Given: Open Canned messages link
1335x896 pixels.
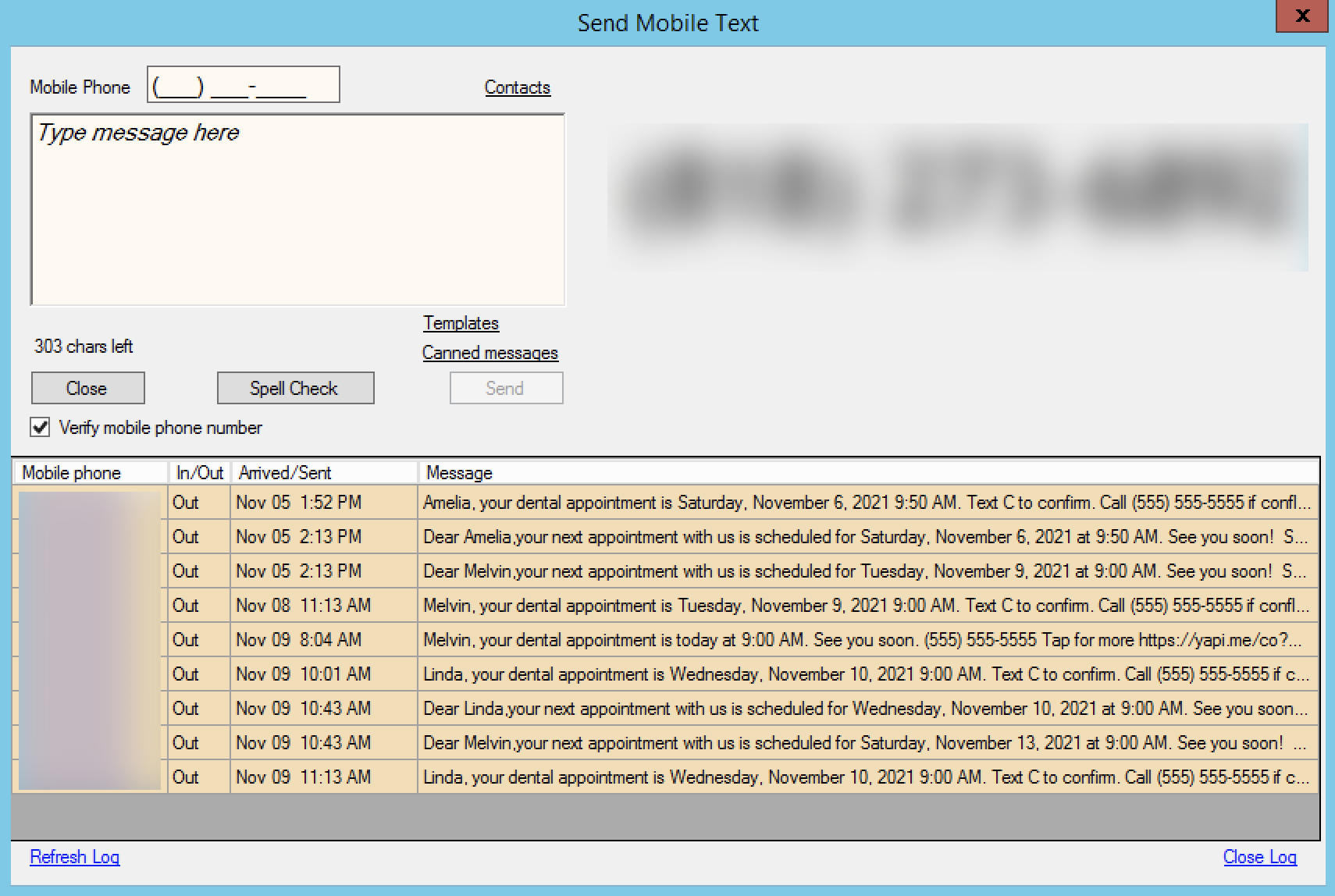Looking at the screenshot, I should pos(489,353).
